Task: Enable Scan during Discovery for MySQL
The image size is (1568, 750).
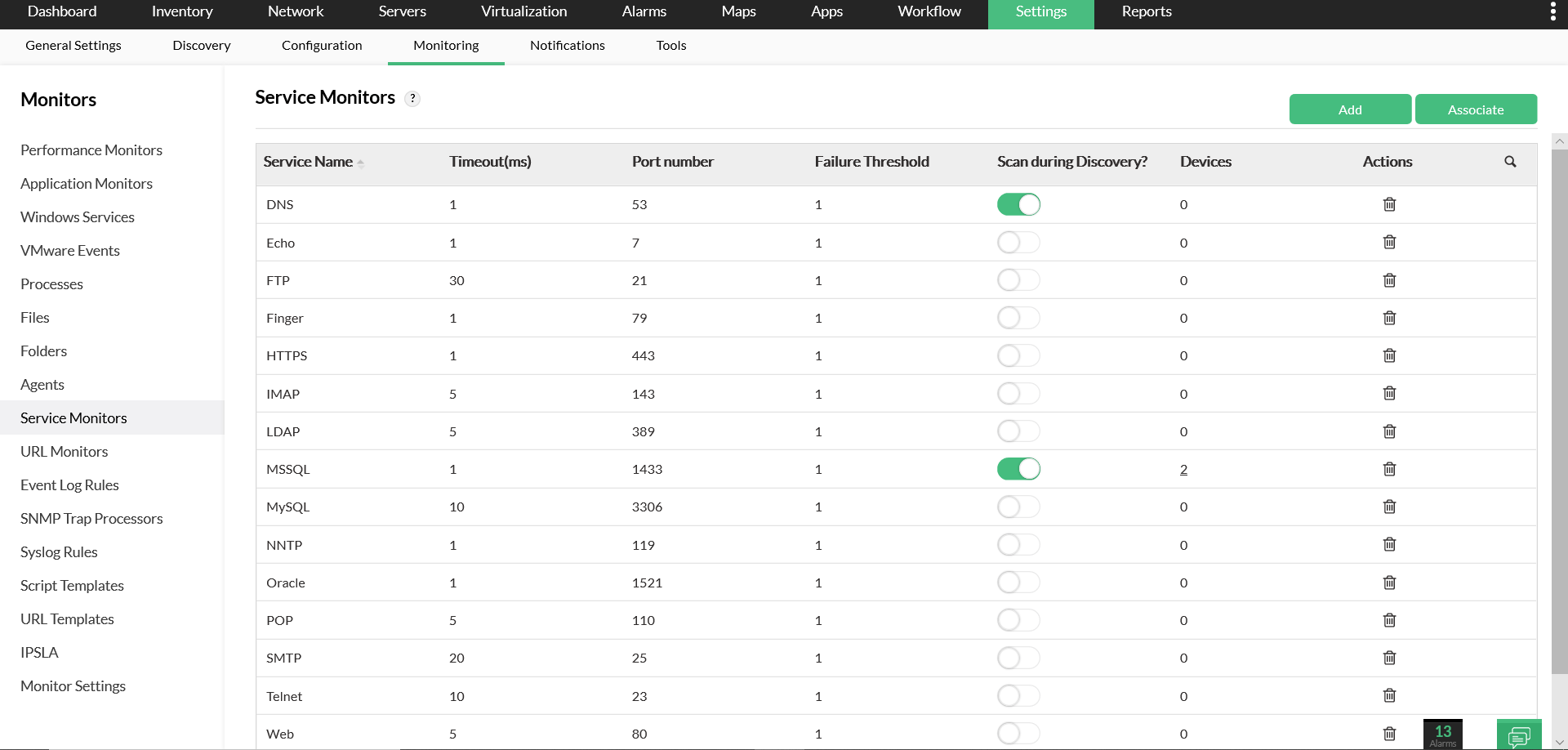Action: tap(1018, 507)
